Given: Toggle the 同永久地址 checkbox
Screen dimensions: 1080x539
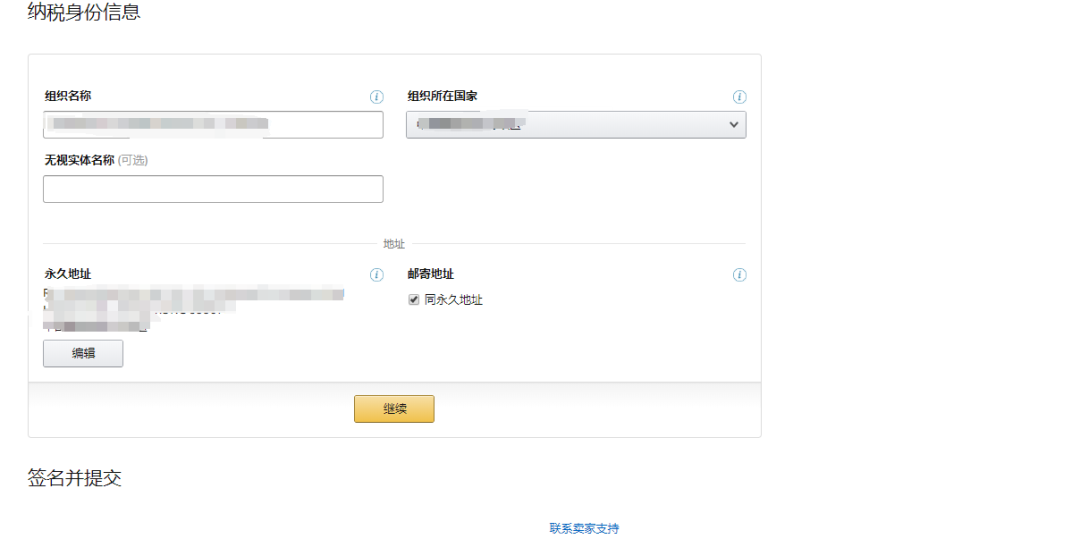Looking at the screenshot, I should click(414, 300).
